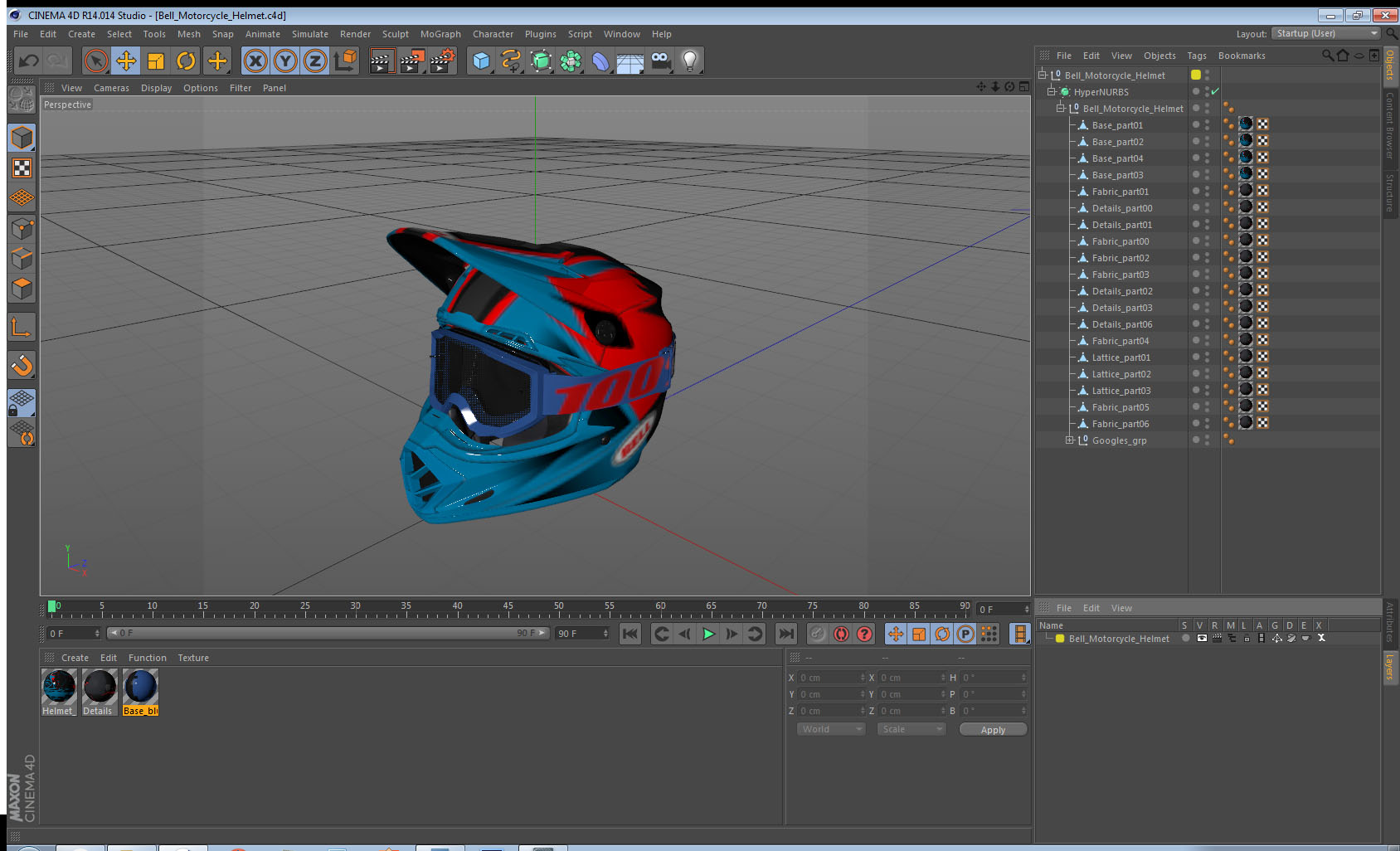The height and width of the screenshot is (851, 1400).
Task: Open the World coordinate dropdown
Action: pyautogui.click(x=832, y=729)
